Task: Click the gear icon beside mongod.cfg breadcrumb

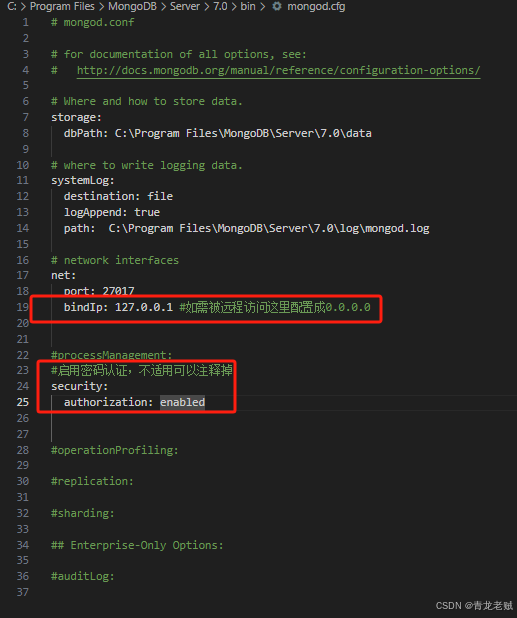Action: (277, 6)
